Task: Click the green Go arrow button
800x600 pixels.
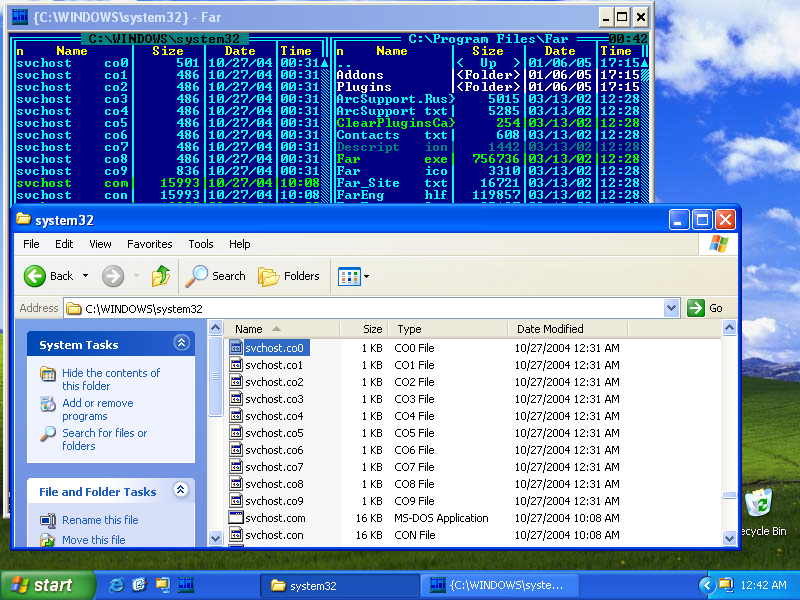Action: coord(695,308)
